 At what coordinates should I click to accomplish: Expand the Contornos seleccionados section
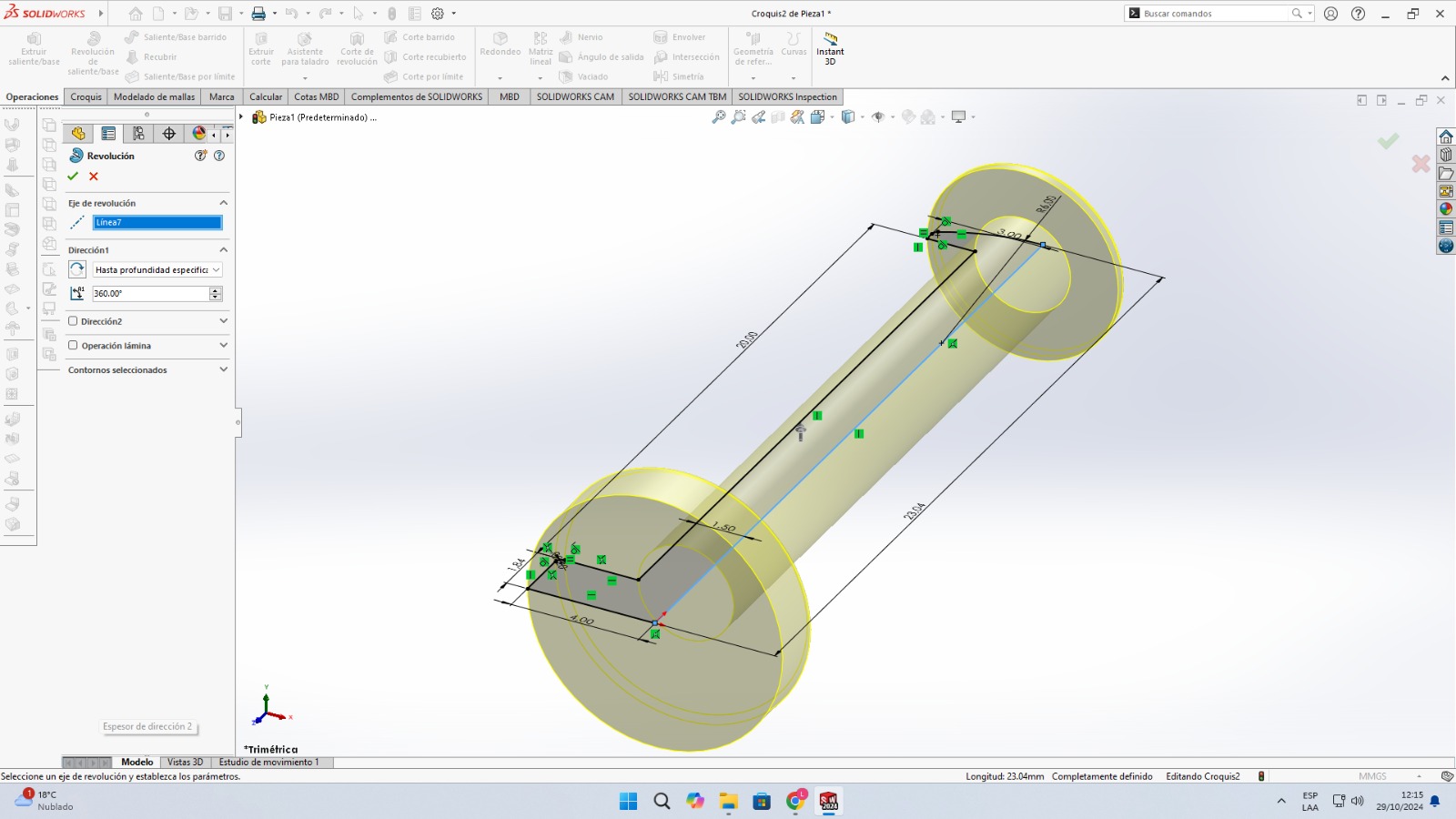pos(223,369)
